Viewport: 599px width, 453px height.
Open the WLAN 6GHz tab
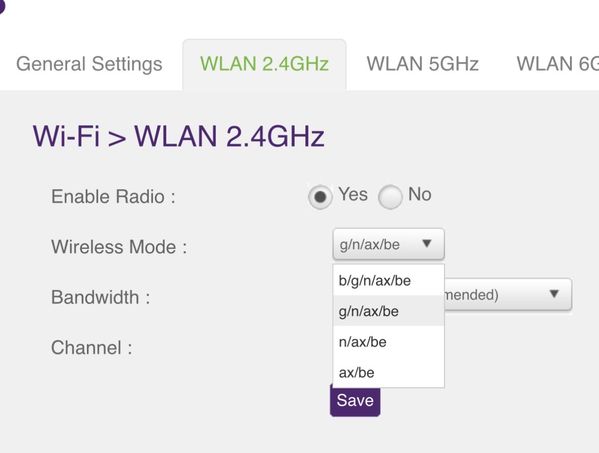(x=558, y=64)
